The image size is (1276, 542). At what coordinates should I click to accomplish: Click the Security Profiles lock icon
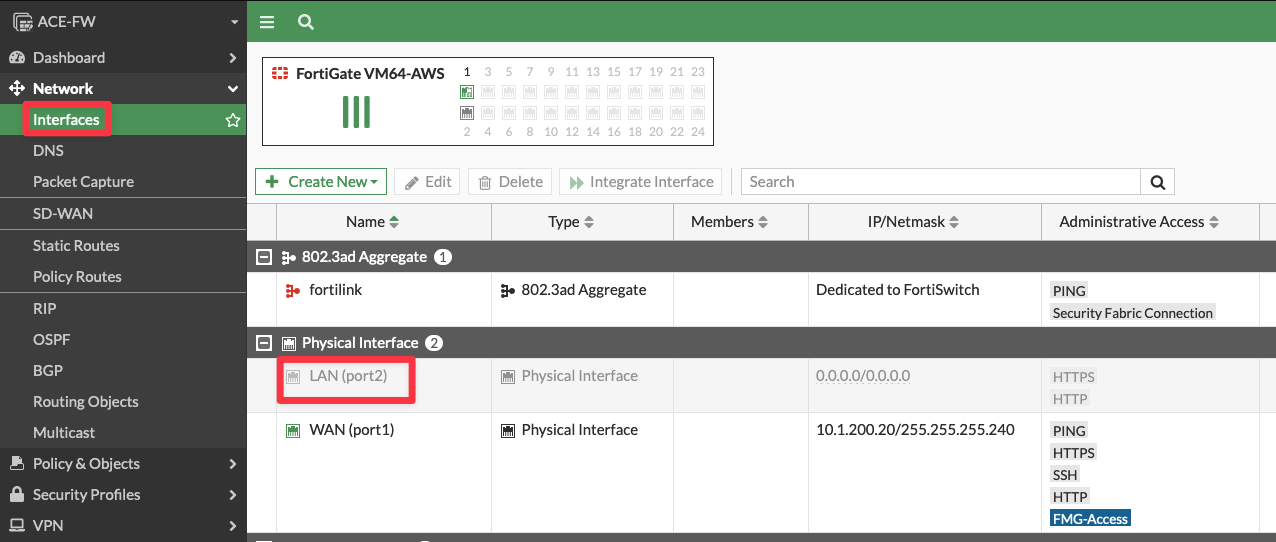click(x=17, y=495)
